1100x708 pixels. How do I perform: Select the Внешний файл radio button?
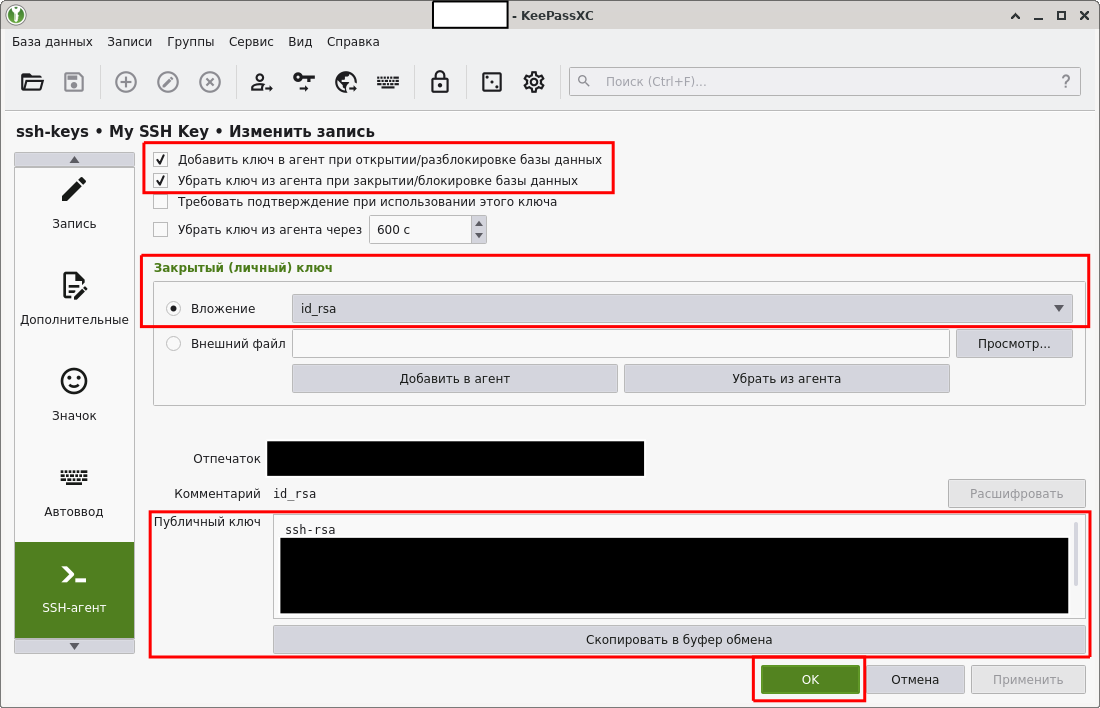tap(174, 344)
